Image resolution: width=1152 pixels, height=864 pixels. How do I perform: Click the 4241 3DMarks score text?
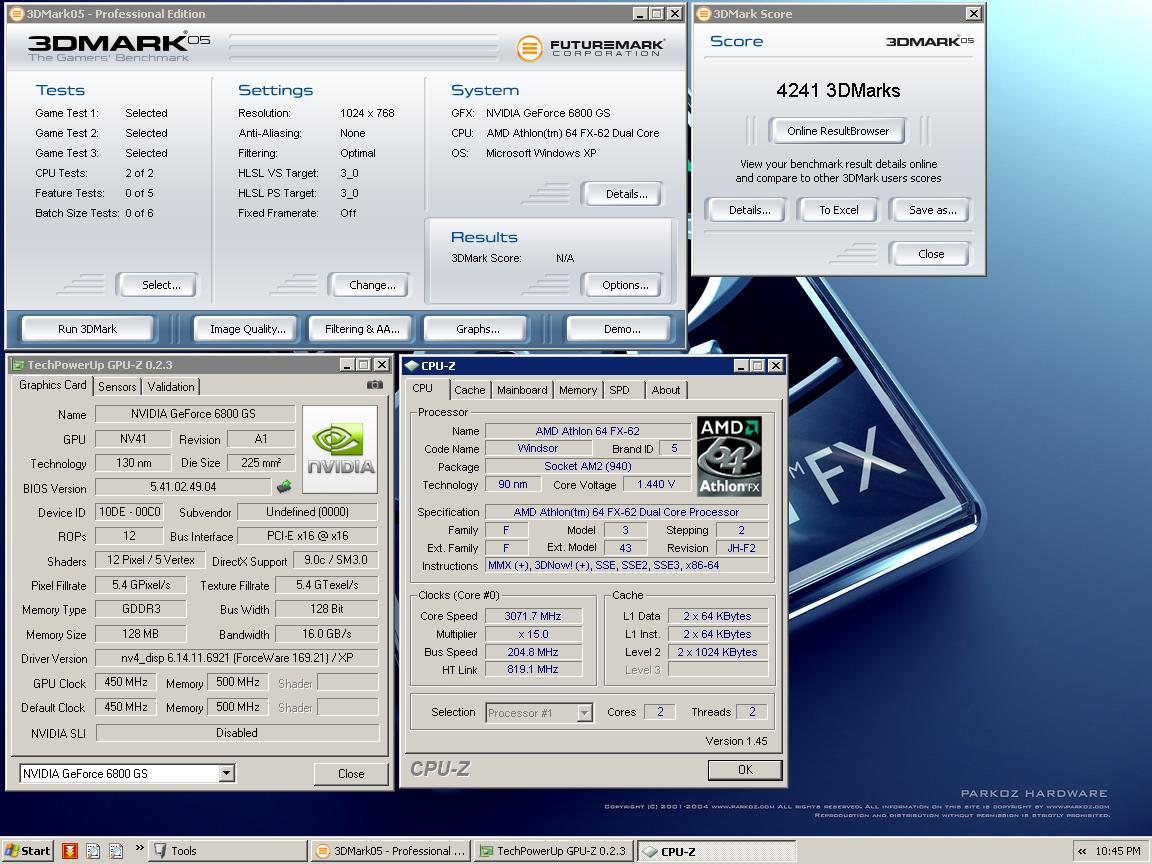pos(838,90)
